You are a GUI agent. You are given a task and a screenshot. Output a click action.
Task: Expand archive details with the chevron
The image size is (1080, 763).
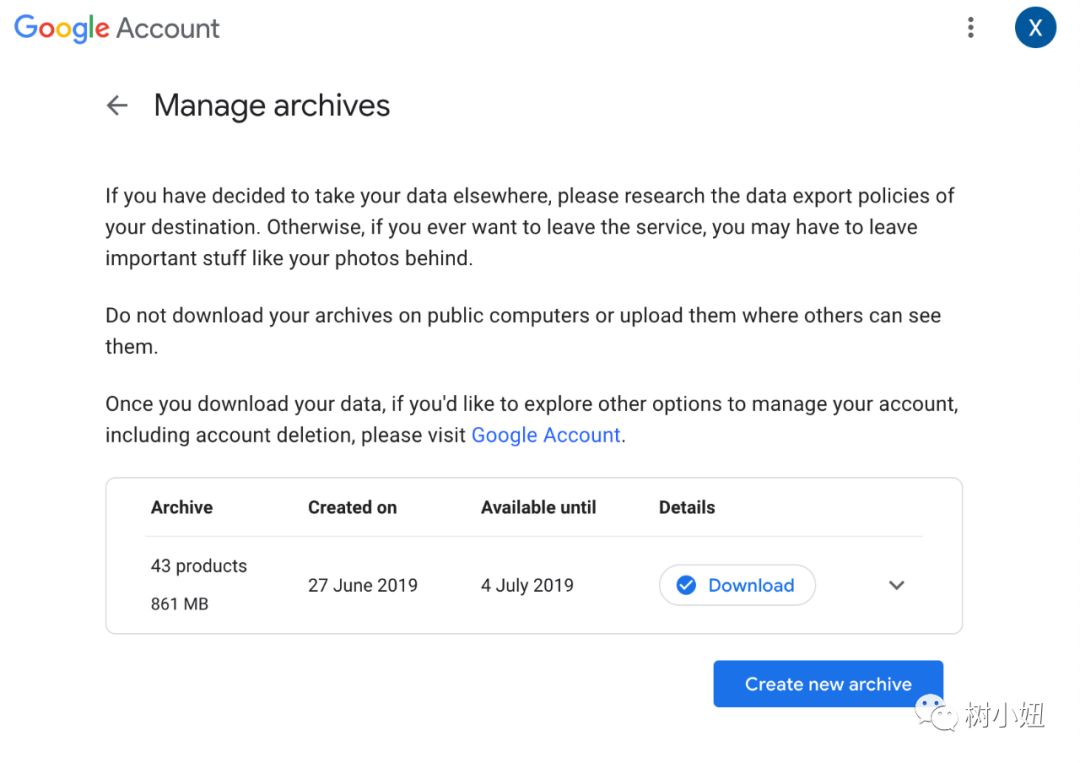point(896,585)
